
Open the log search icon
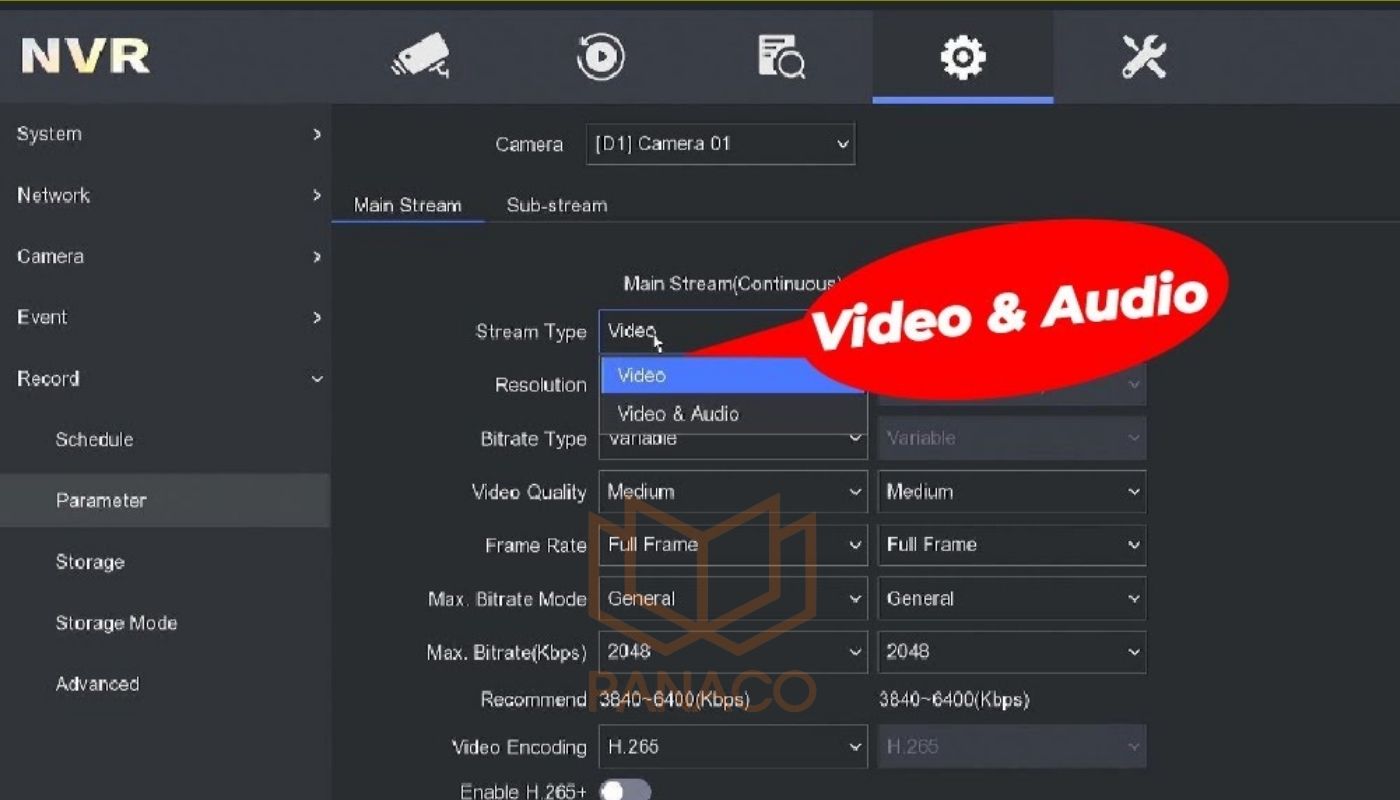click(x=781, y=57)
